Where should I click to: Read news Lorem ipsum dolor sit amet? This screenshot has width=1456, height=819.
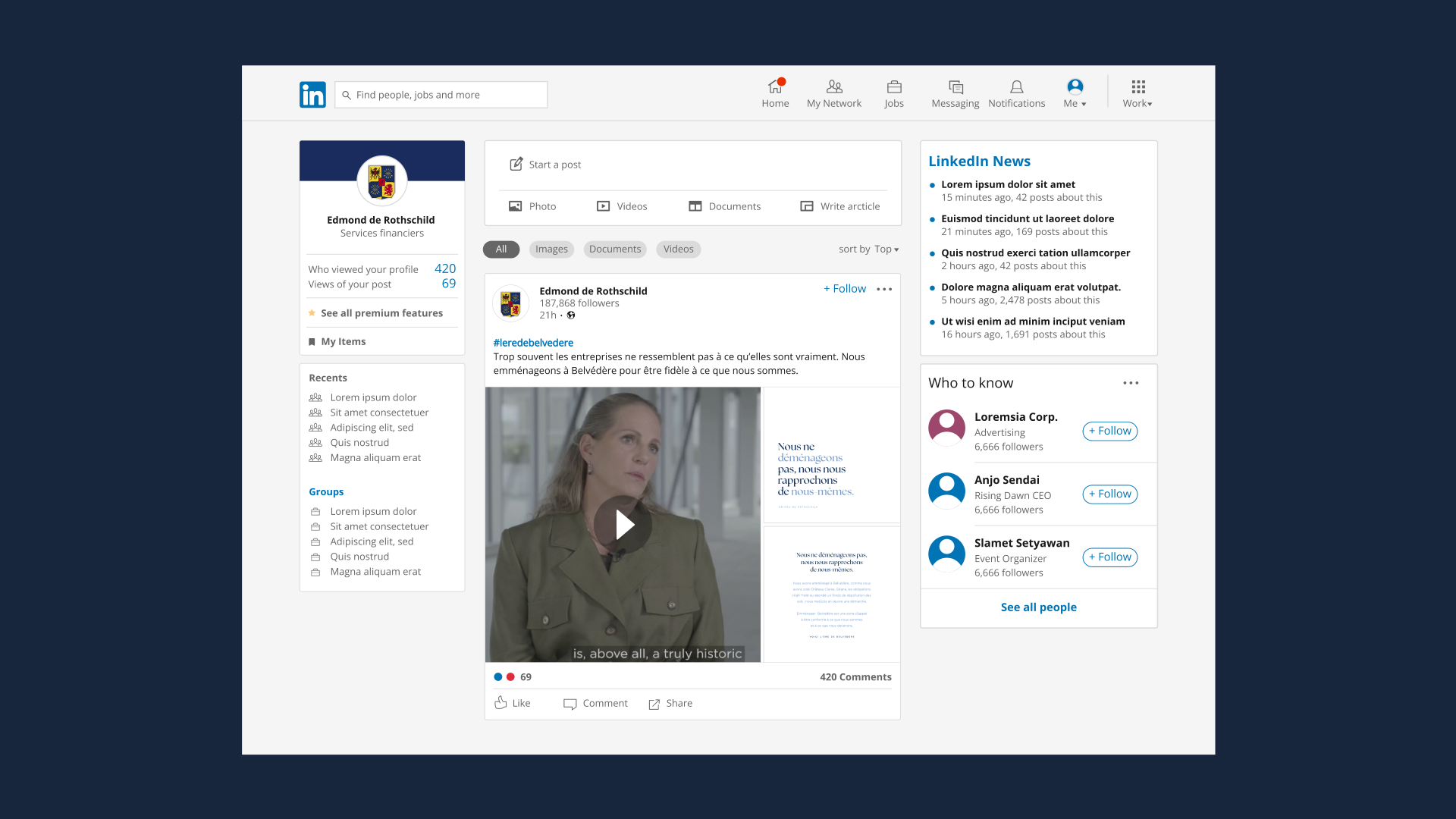coord(1008,184)
